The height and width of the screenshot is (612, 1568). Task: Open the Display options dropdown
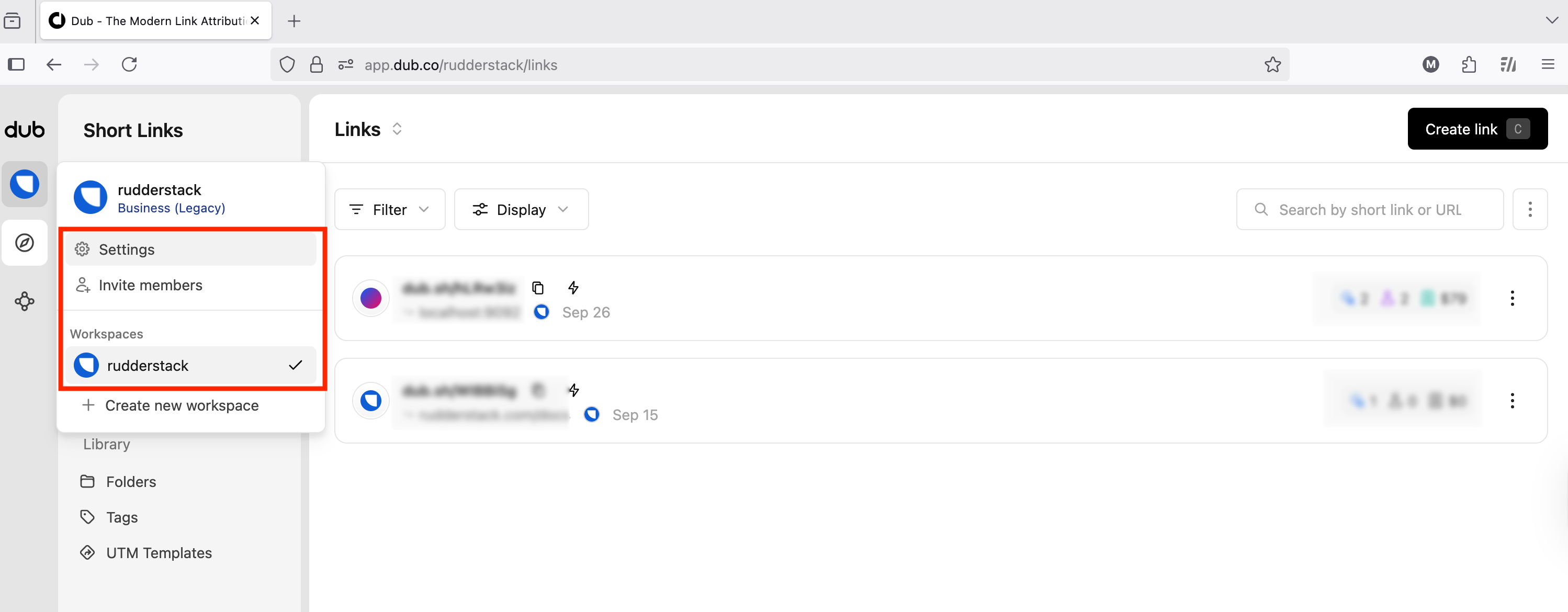pyautogui.click(x=521, y=209)
